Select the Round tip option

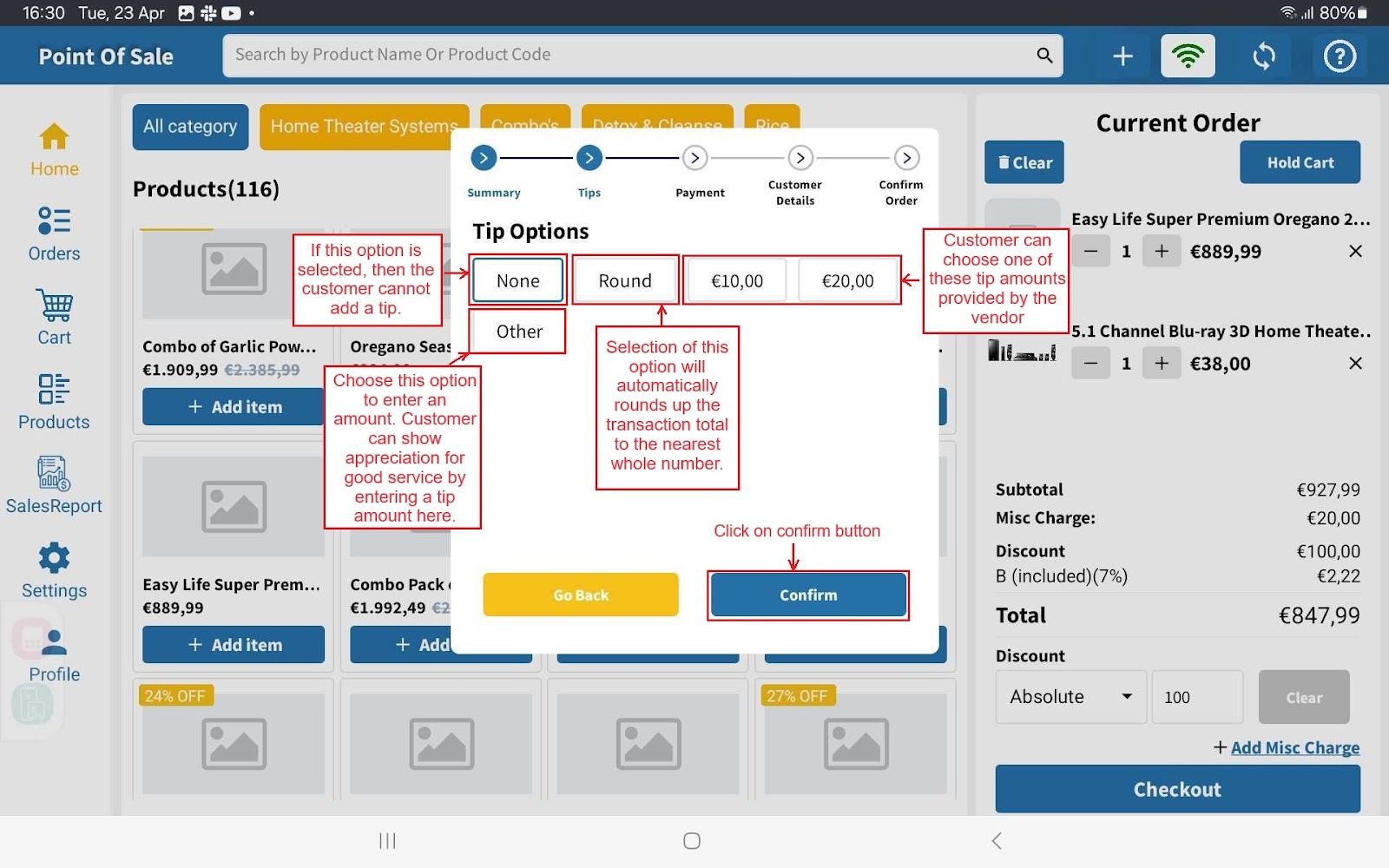point(625,280)
